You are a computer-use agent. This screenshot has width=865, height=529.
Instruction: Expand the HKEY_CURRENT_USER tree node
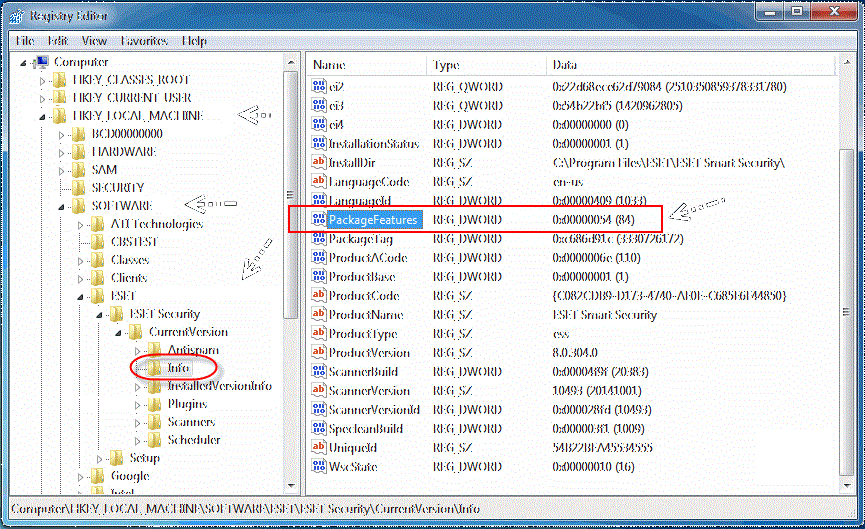coord(42,98)
